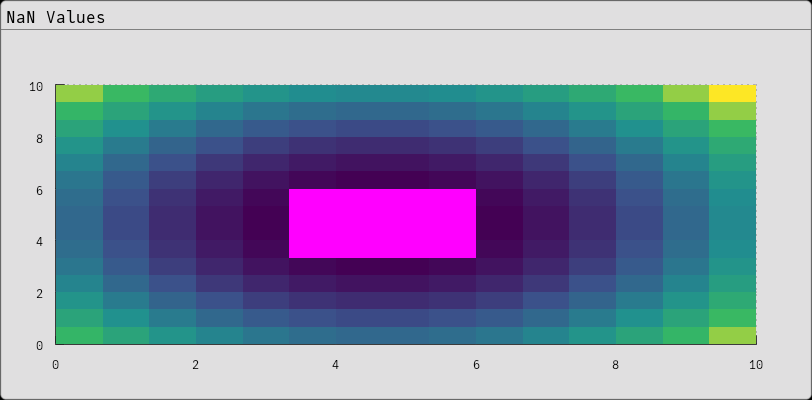Screen dimensions: 812x400
Task: Pick the light green top-left corner cell
Action: [x=79, y=94]
